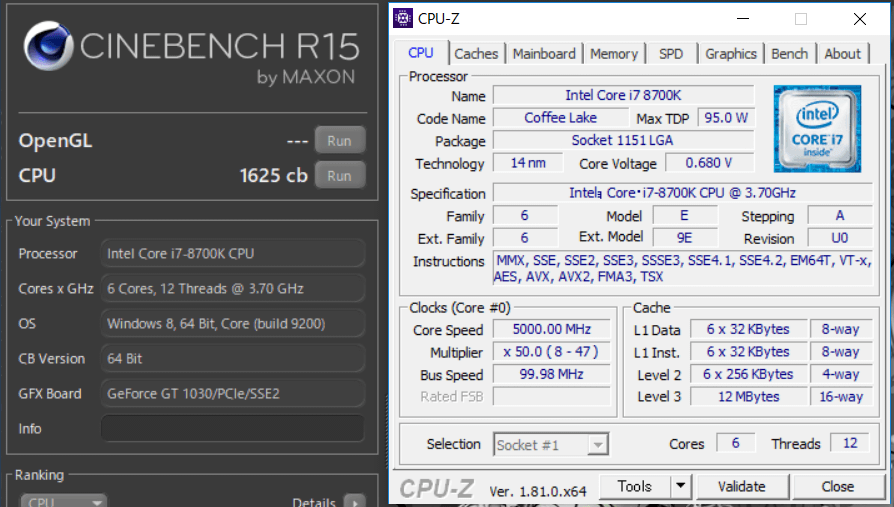The image size is (894, 507).
Task: Click the Level 2 4-way associativity value
Action: click(841, 374)
